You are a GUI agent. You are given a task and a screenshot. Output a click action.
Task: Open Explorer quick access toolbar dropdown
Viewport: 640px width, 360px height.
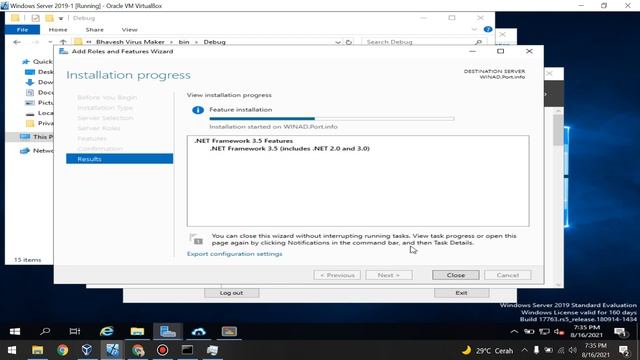61,18
